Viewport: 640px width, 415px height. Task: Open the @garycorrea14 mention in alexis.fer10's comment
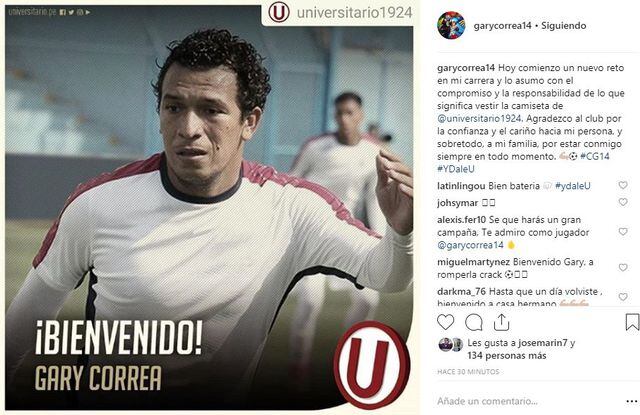(x=470, y=245)
